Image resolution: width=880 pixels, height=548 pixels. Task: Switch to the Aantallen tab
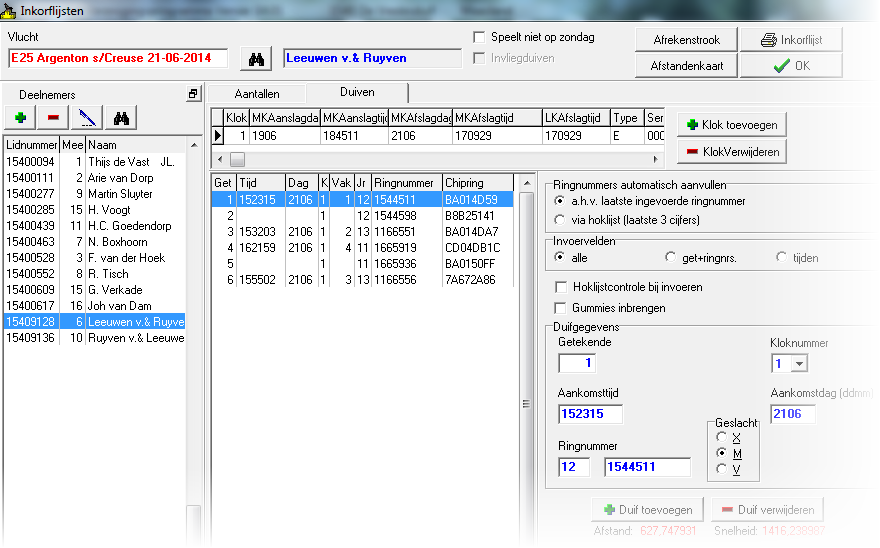[256, 94]
